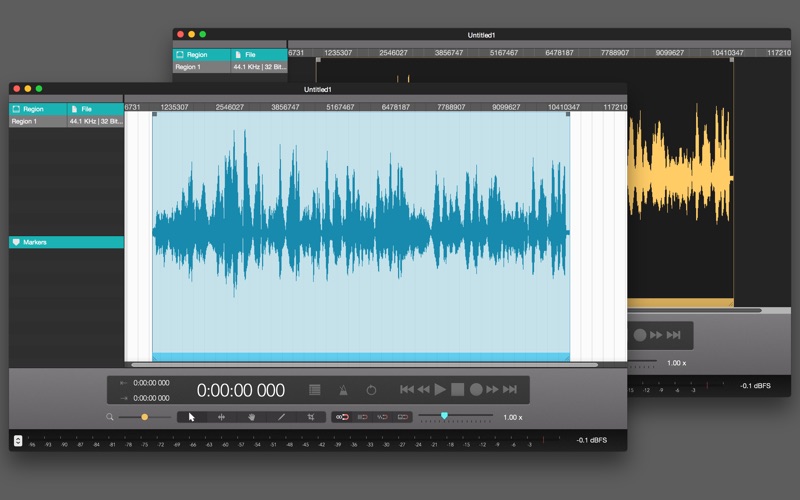Skip to end in back window
The image size is (800, 500).
(x=673, y=335)
